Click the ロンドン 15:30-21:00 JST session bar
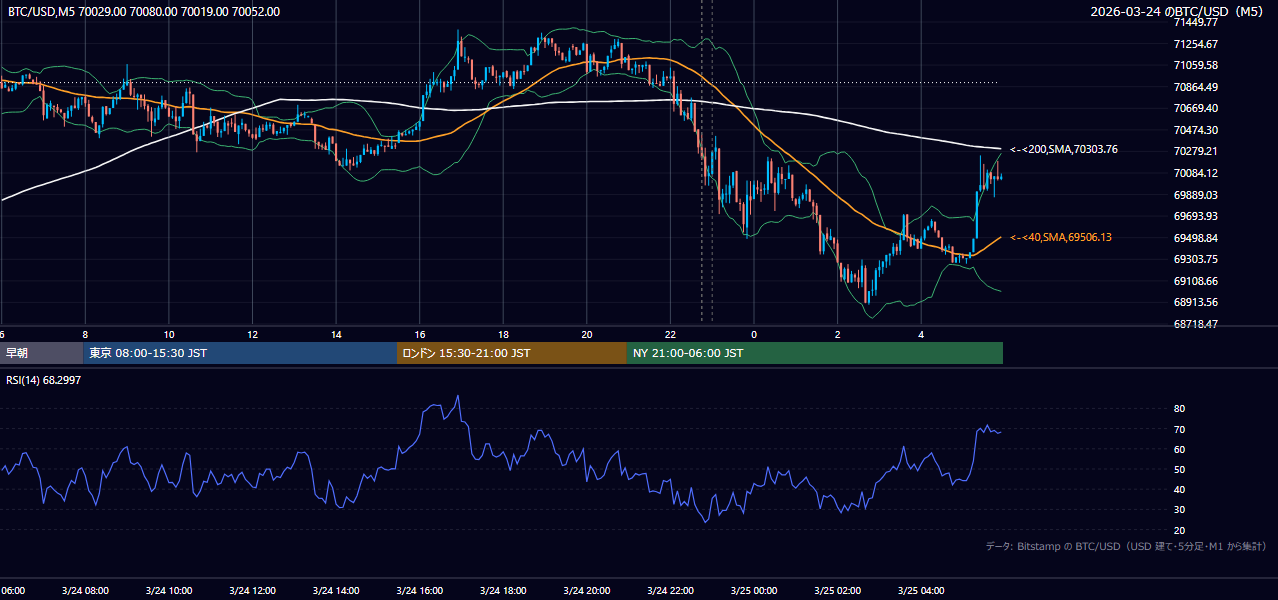The image size is (1278, 600). coord(512,353)
